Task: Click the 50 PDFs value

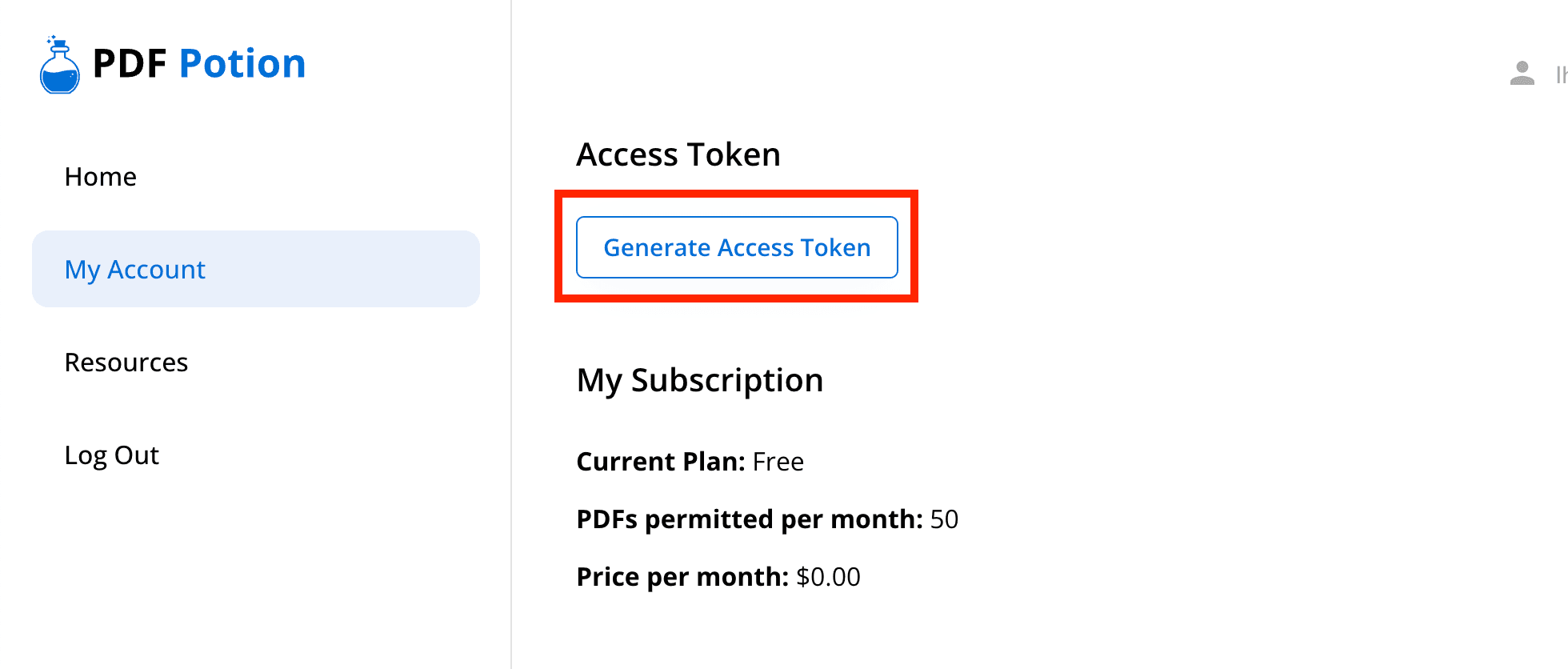Action: pos(944,519)
